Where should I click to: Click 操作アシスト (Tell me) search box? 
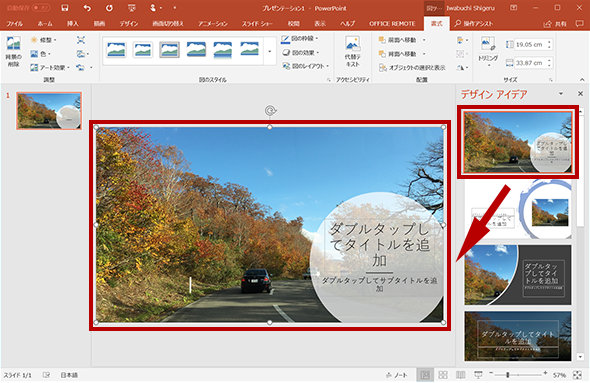pos(474,23)
